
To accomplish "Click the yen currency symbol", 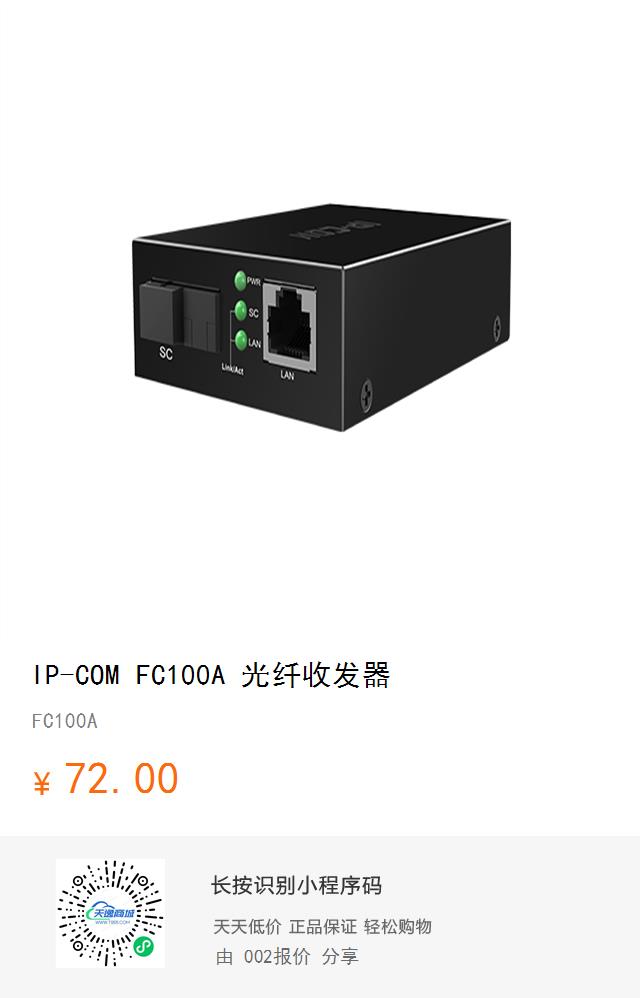I will tap(41, 783).
